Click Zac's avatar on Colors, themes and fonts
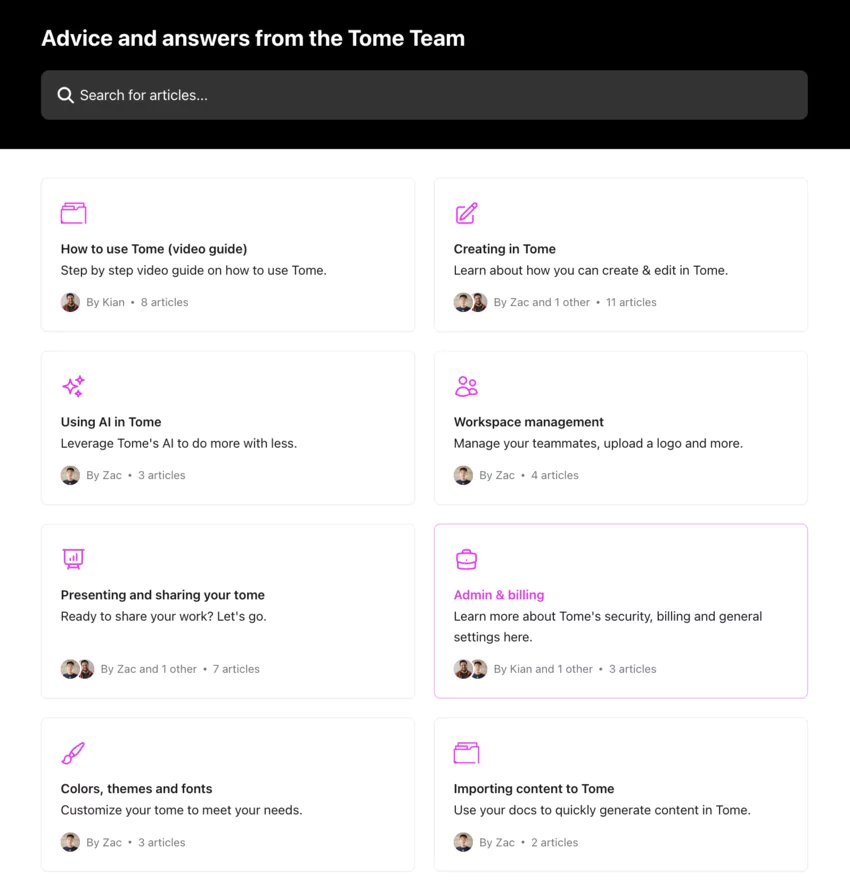The height and width of the screenshot is (890, 850). click(70, 841)
